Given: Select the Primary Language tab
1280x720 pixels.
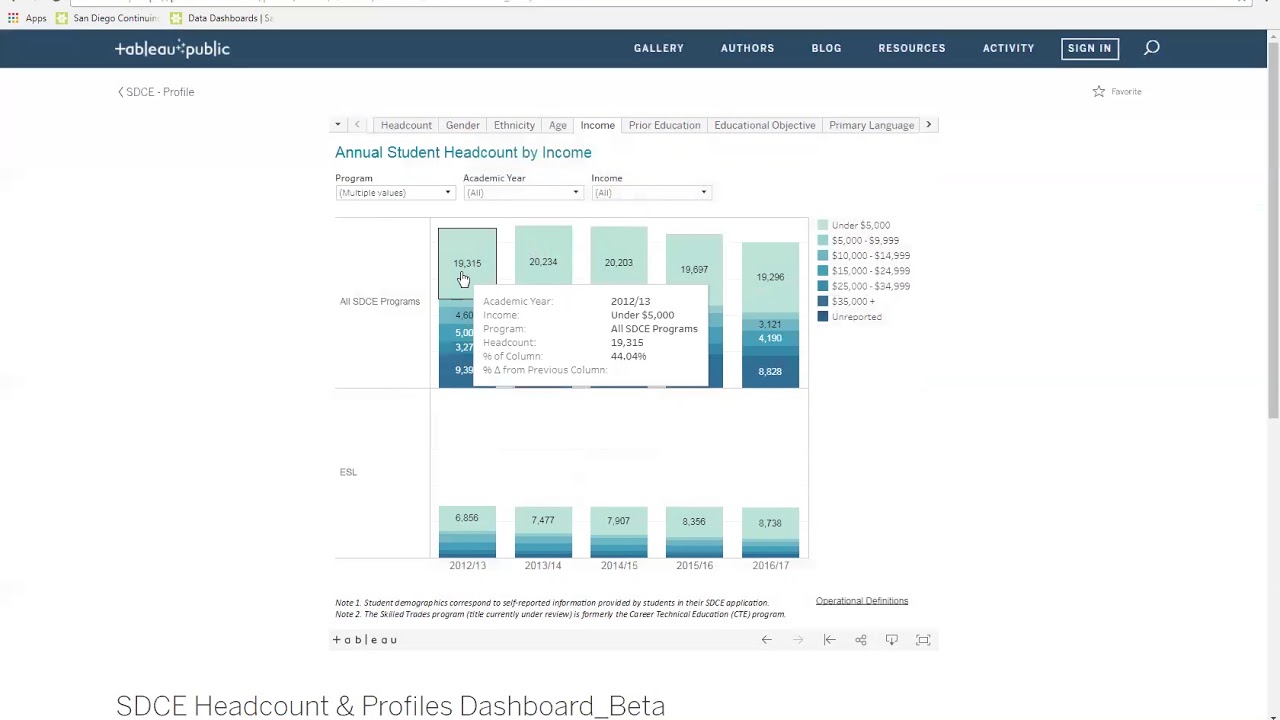Looking at the screenshot, I should click(872, 125).
